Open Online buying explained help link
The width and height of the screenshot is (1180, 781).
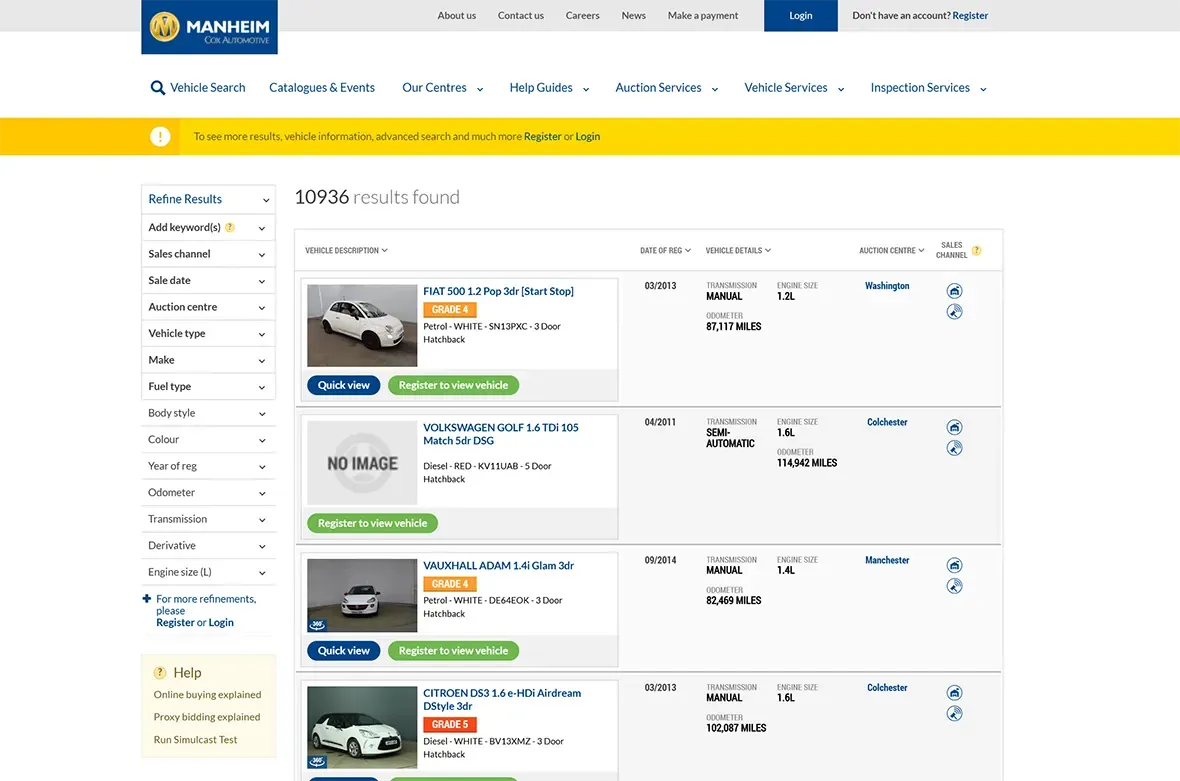coord(208,695)
